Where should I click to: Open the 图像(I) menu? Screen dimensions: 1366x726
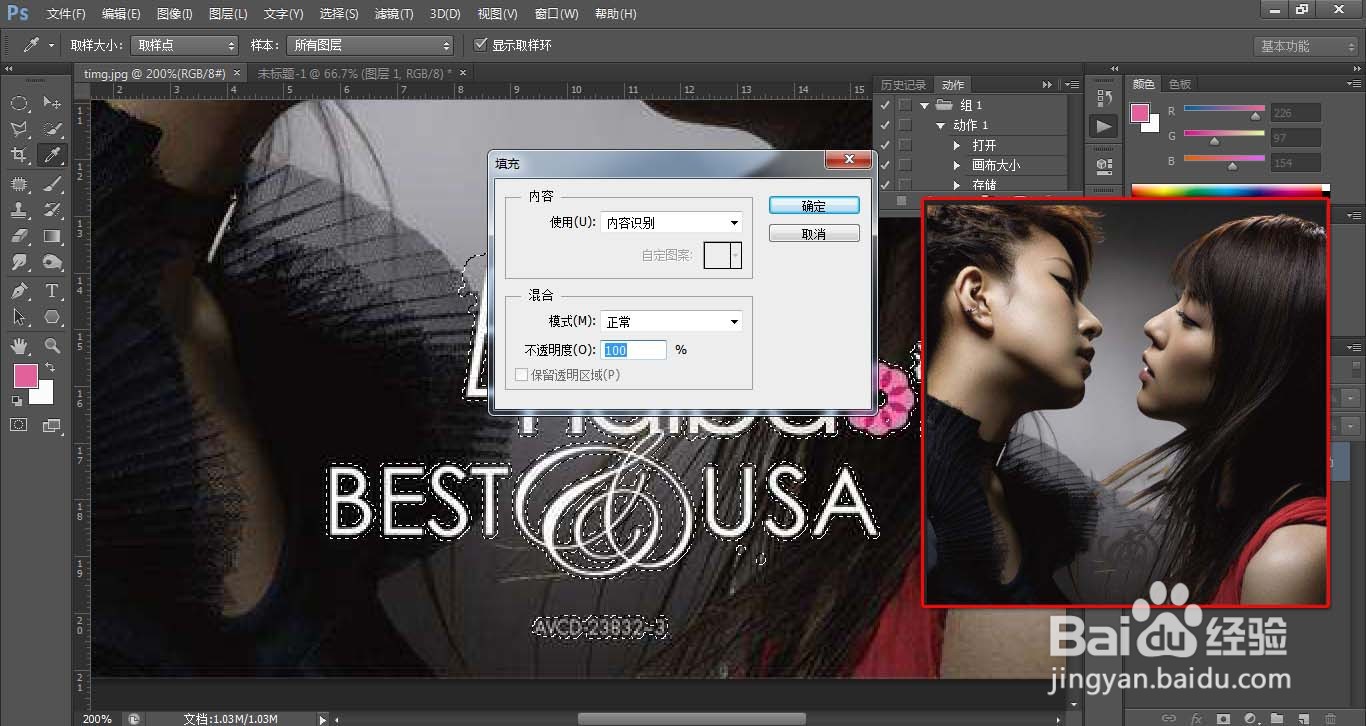(174, 14)
